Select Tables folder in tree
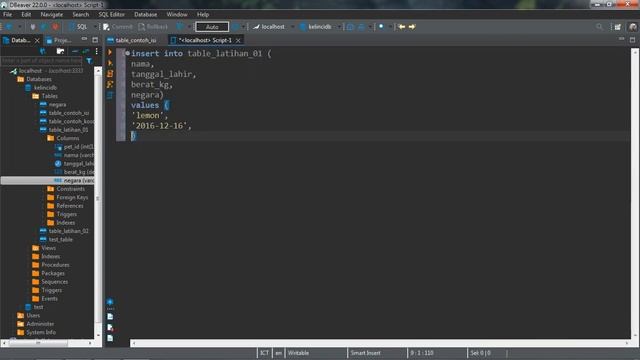 pyautogui.click(x=45, y=96)
